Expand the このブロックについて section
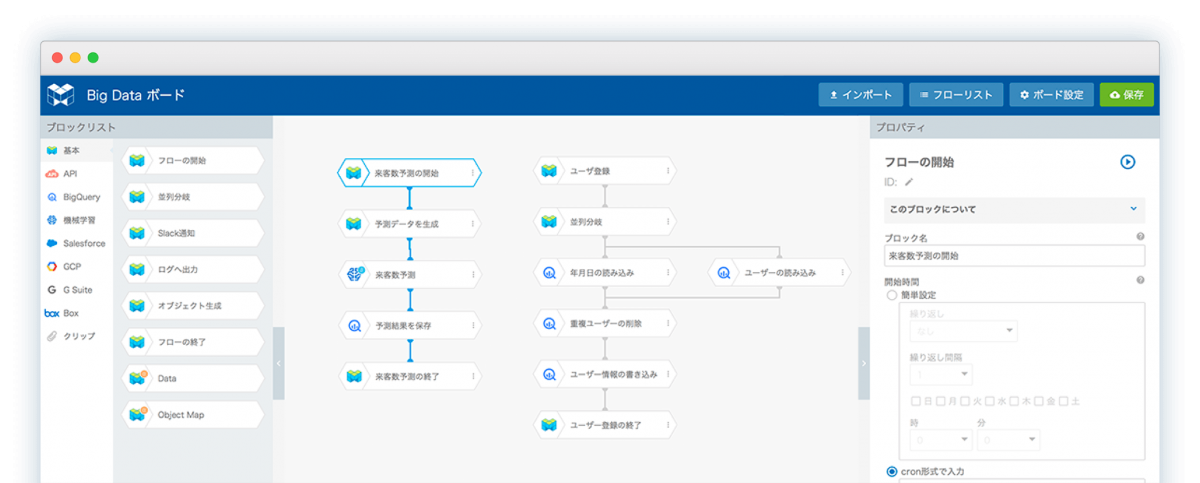This screenshot has height=483, width=1200. point(1015,209)
